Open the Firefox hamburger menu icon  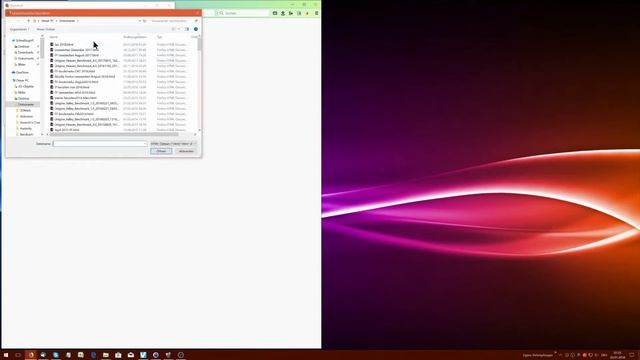(x=316, y=13)
